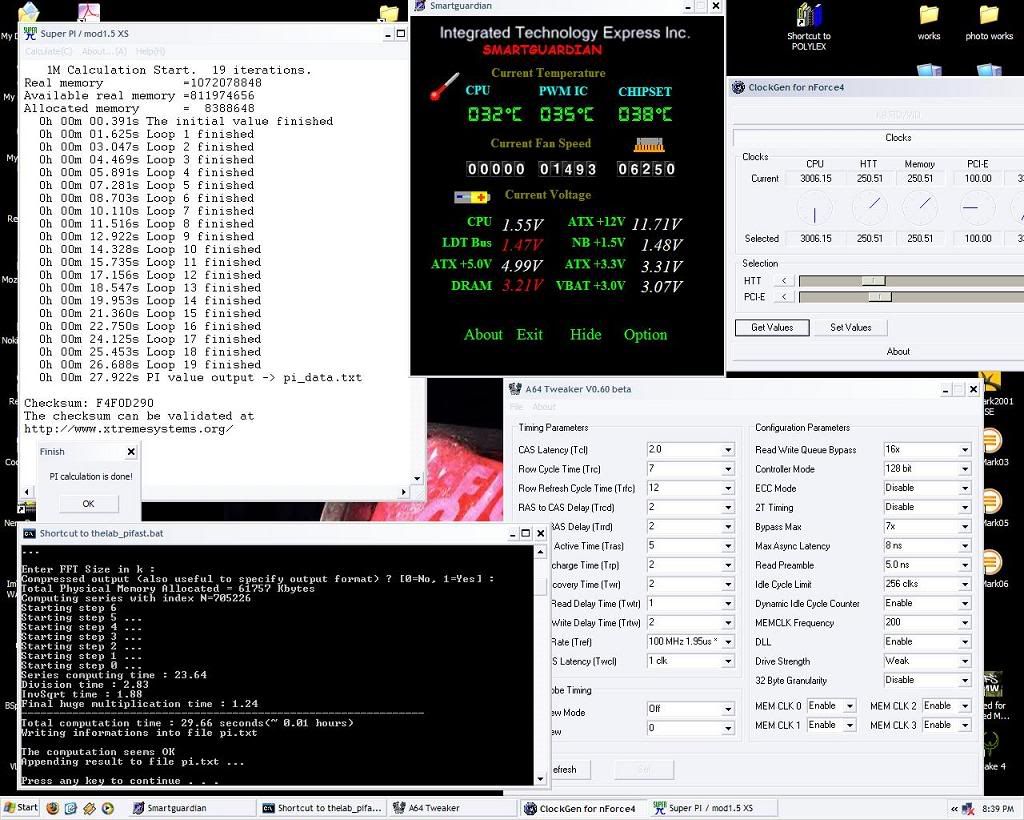
Task: Click the Smartguardian title bar icon
Action: (x=421, y=6)
